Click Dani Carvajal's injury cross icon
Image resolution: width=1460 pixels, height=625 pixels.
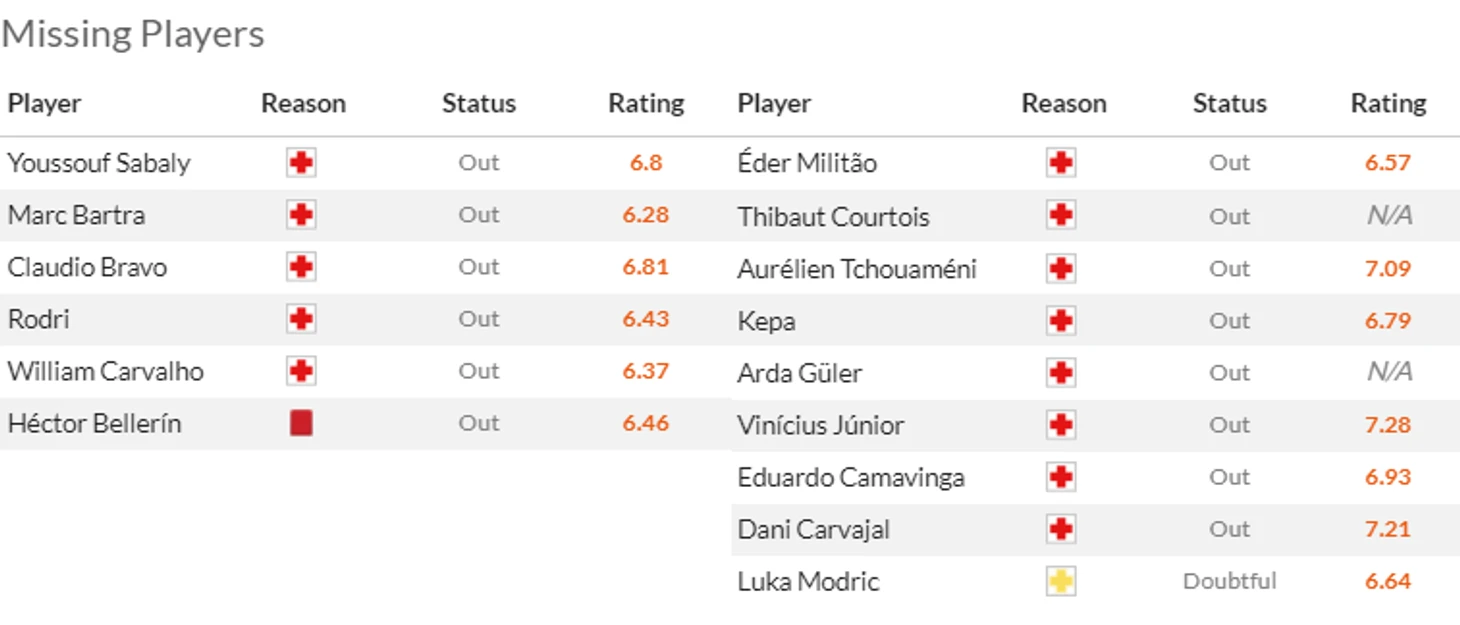1061,529
